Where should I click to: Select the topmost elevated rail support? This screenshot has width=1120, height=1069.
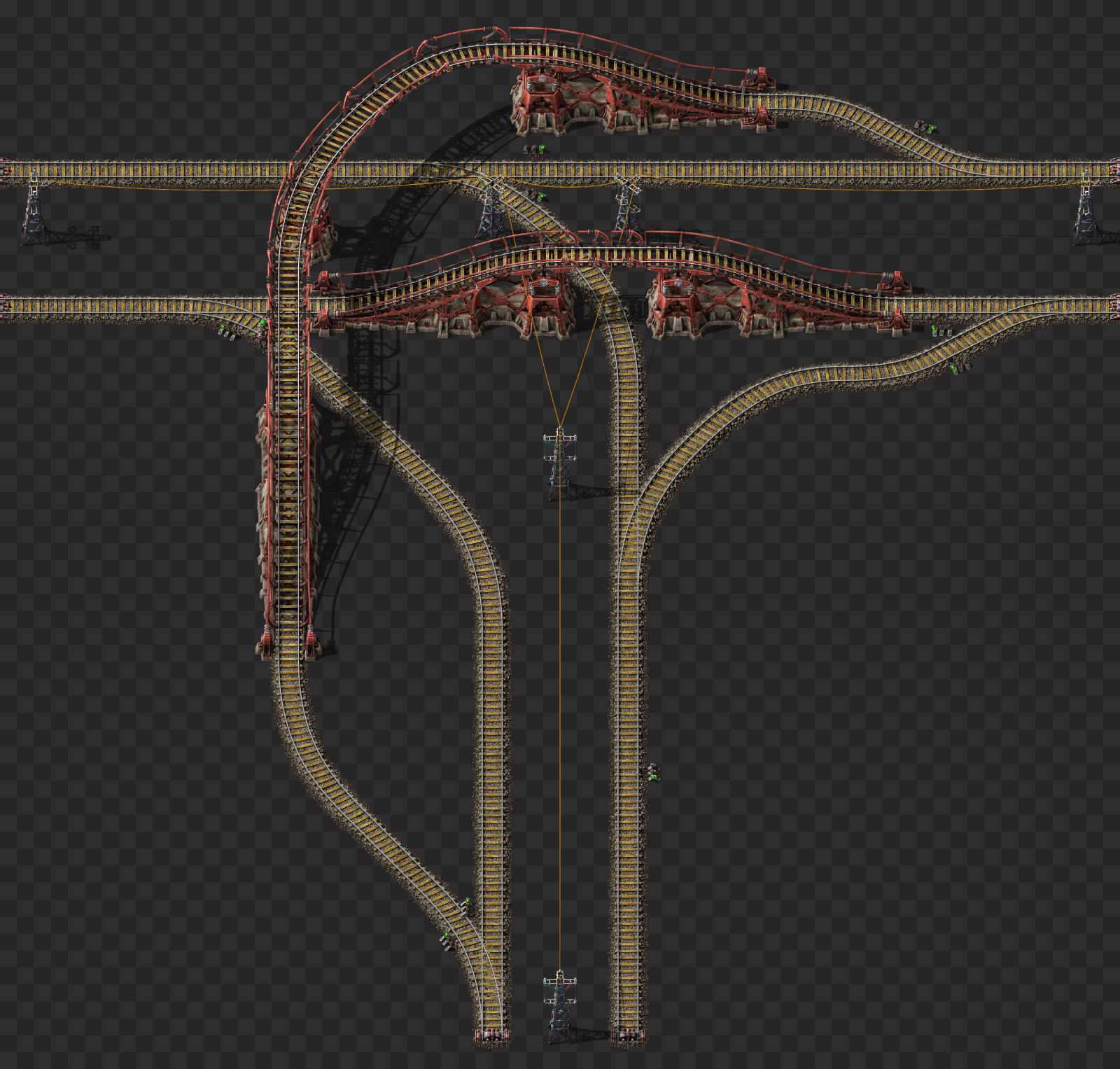click(542, 102)
